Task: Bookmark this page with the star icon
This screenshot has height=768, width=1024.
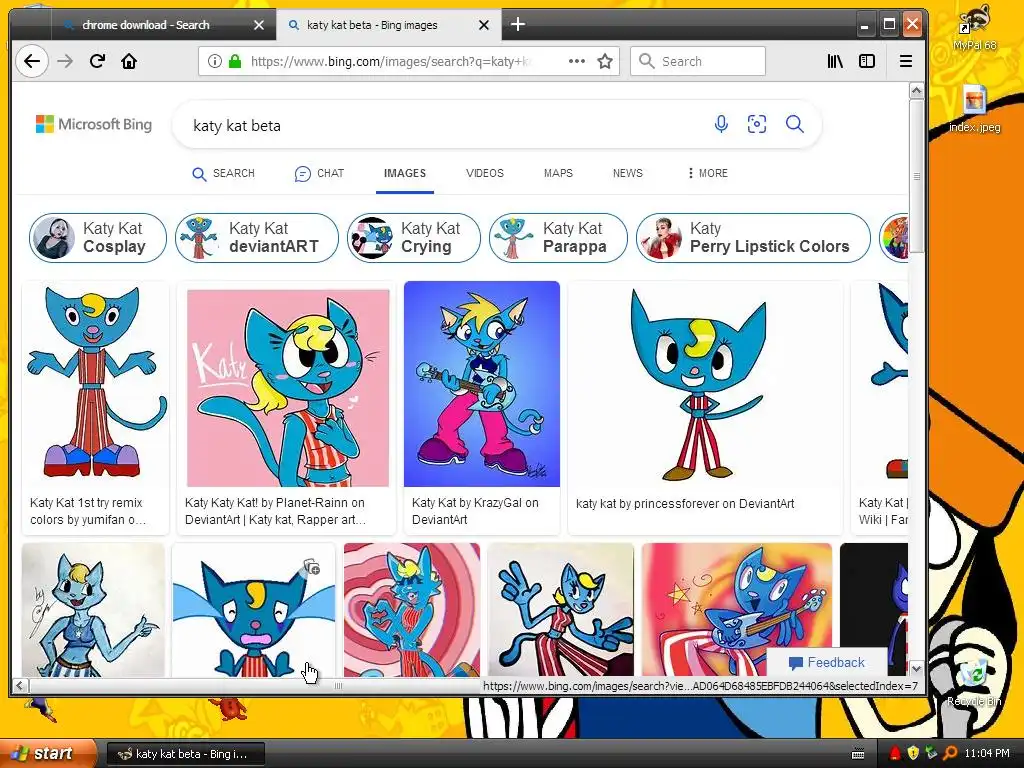Action: [x=605, y=61]
